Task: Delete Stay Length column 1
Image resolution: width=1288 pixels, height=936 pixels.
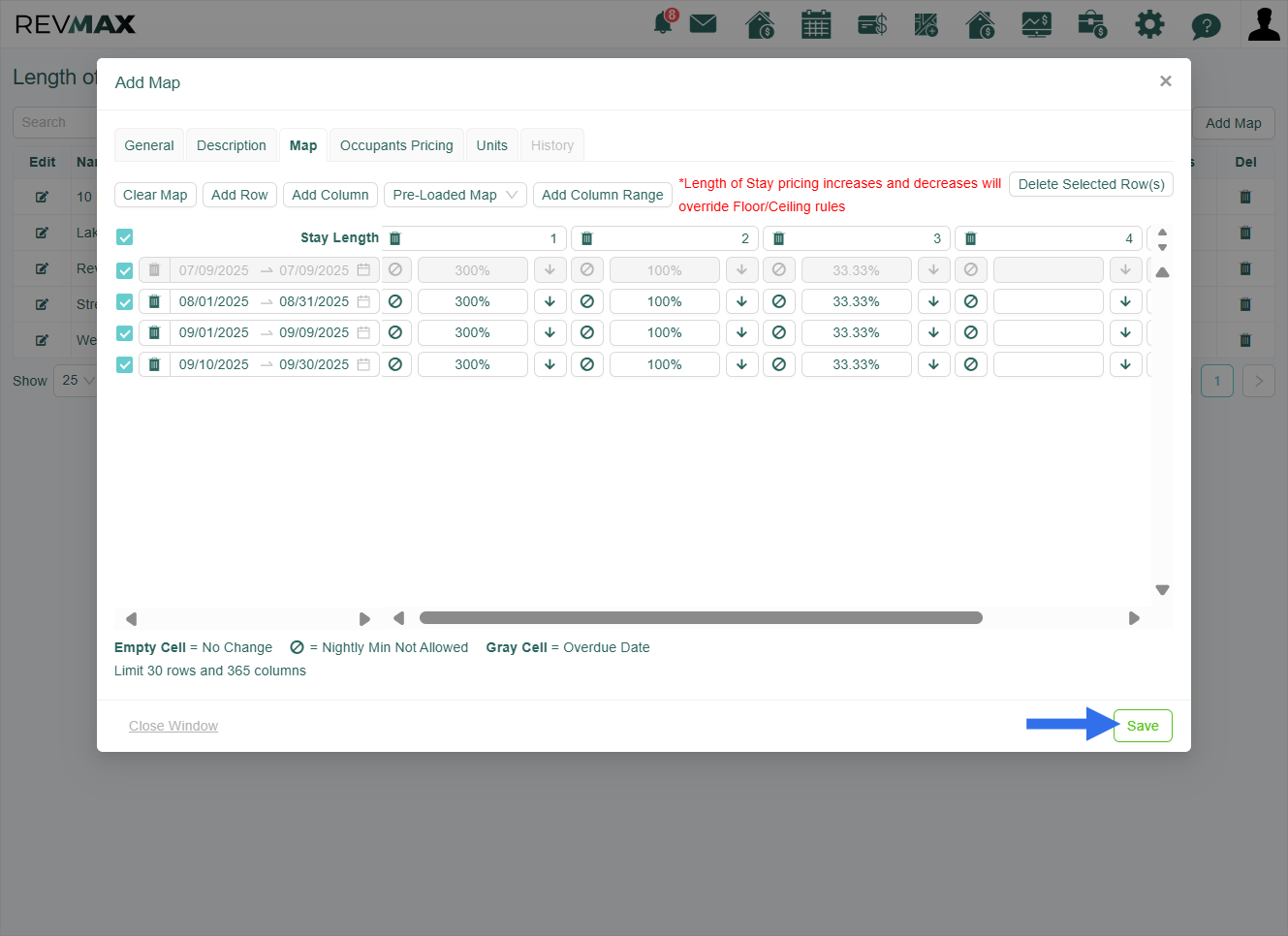Action: pyautogui.click(x=394, y=238)
